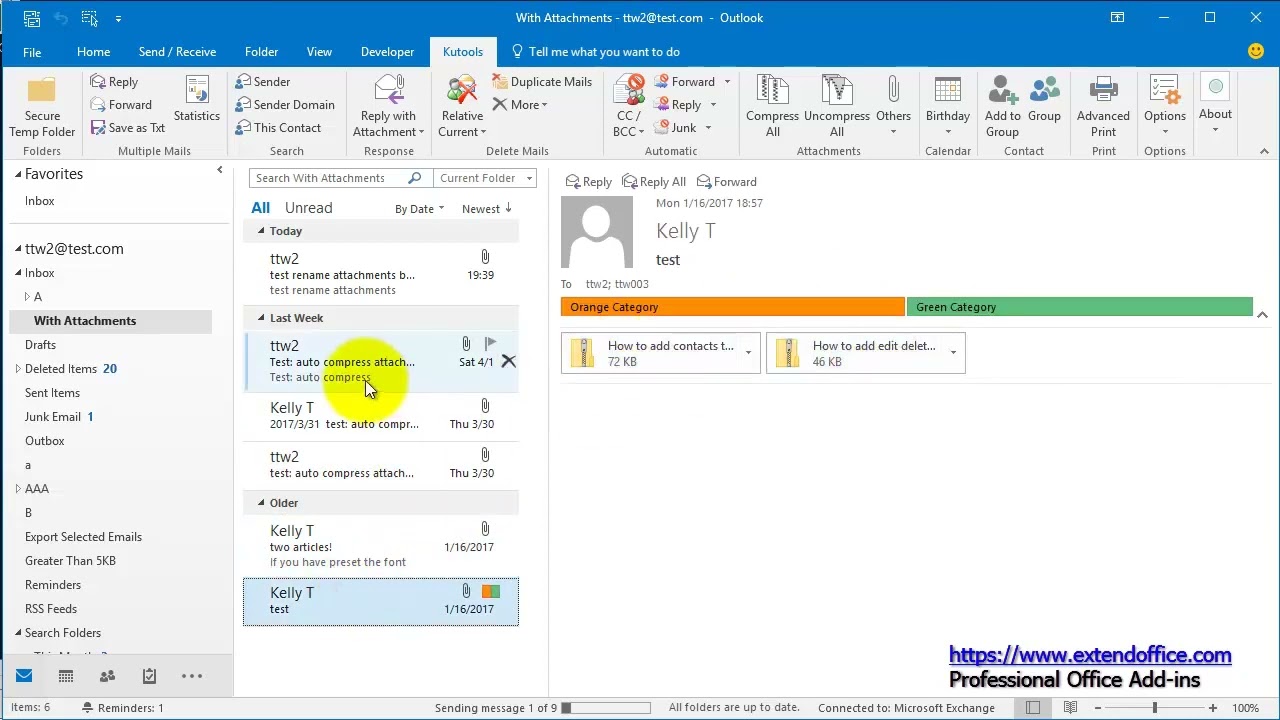1280x720 pixels.
Task: Click Forward in reading pane
Action: 726,182
